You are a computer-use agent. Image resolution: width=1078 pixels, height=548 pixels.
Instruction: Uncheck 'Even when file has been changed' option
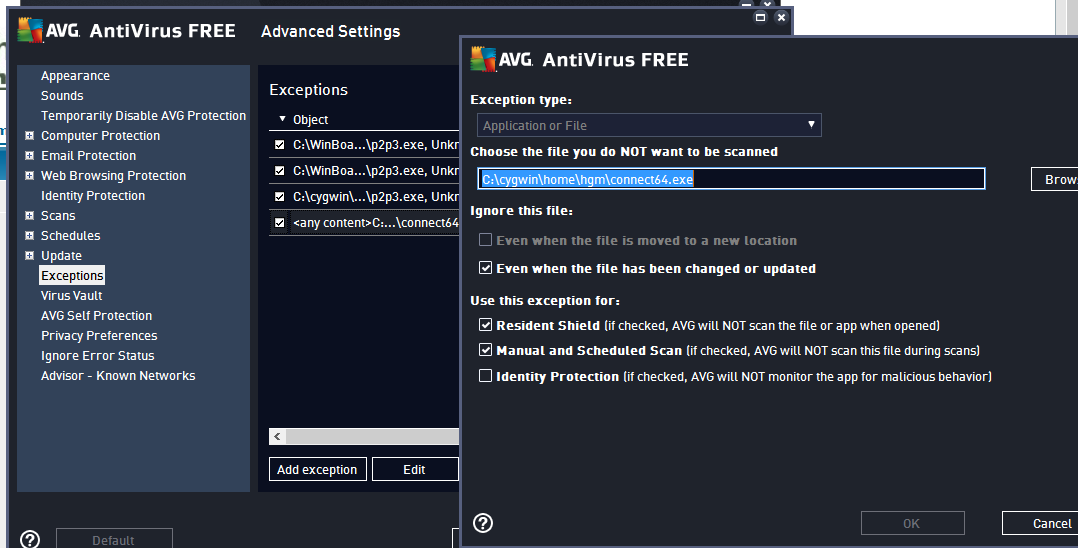[x=486, y=269]
